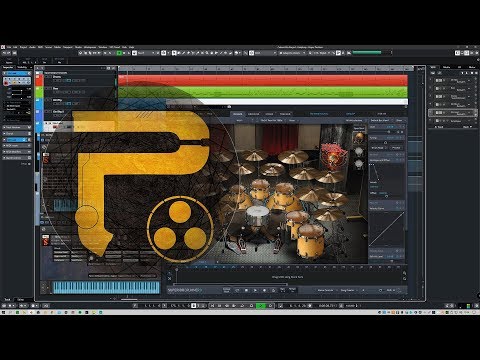Viewport: 480px width, 360px height.
Task: Mute the Bass track
Action: point(48,88)
